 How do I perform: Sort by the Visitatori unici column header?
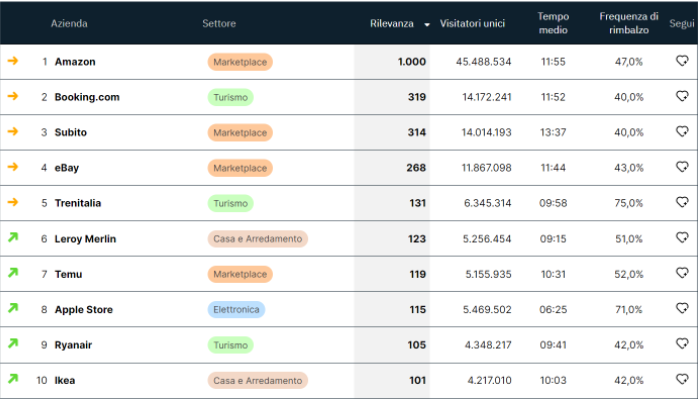point(472,24)
